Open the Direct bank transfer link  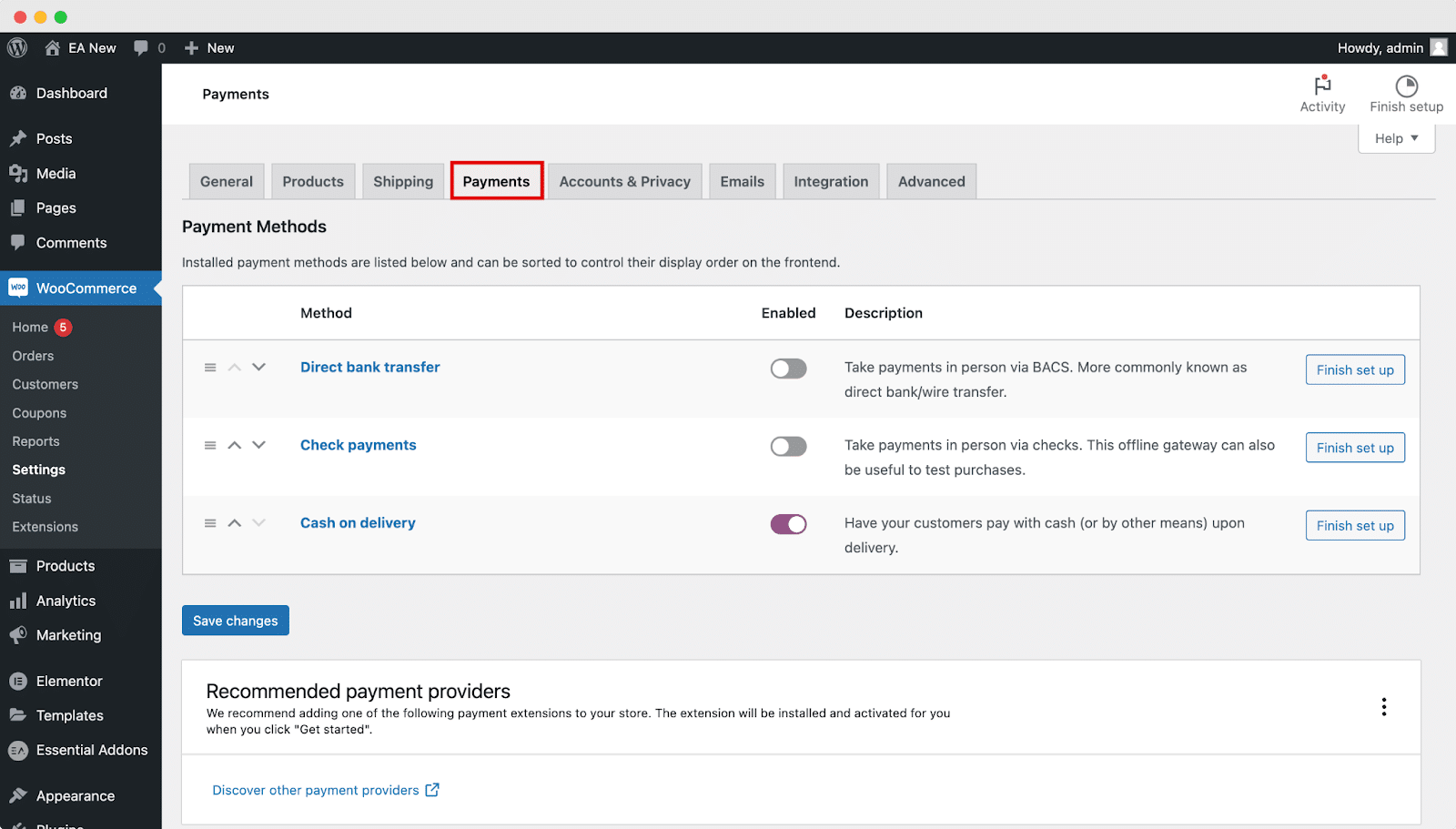pos(370,367)
